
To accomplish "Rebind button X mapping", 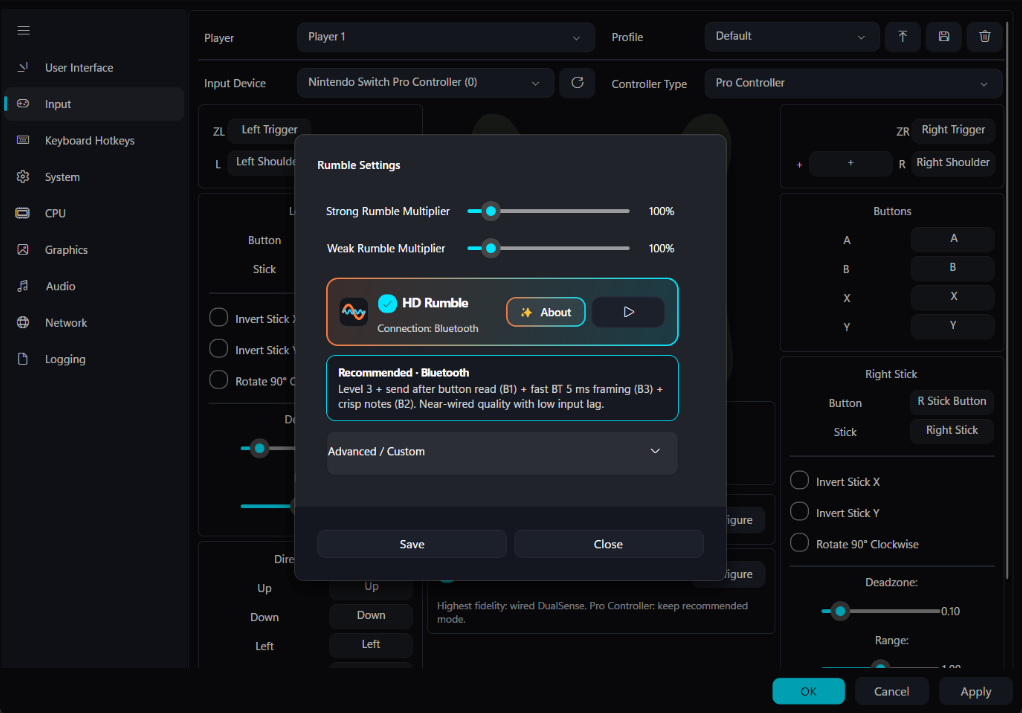I will (953, 297).
